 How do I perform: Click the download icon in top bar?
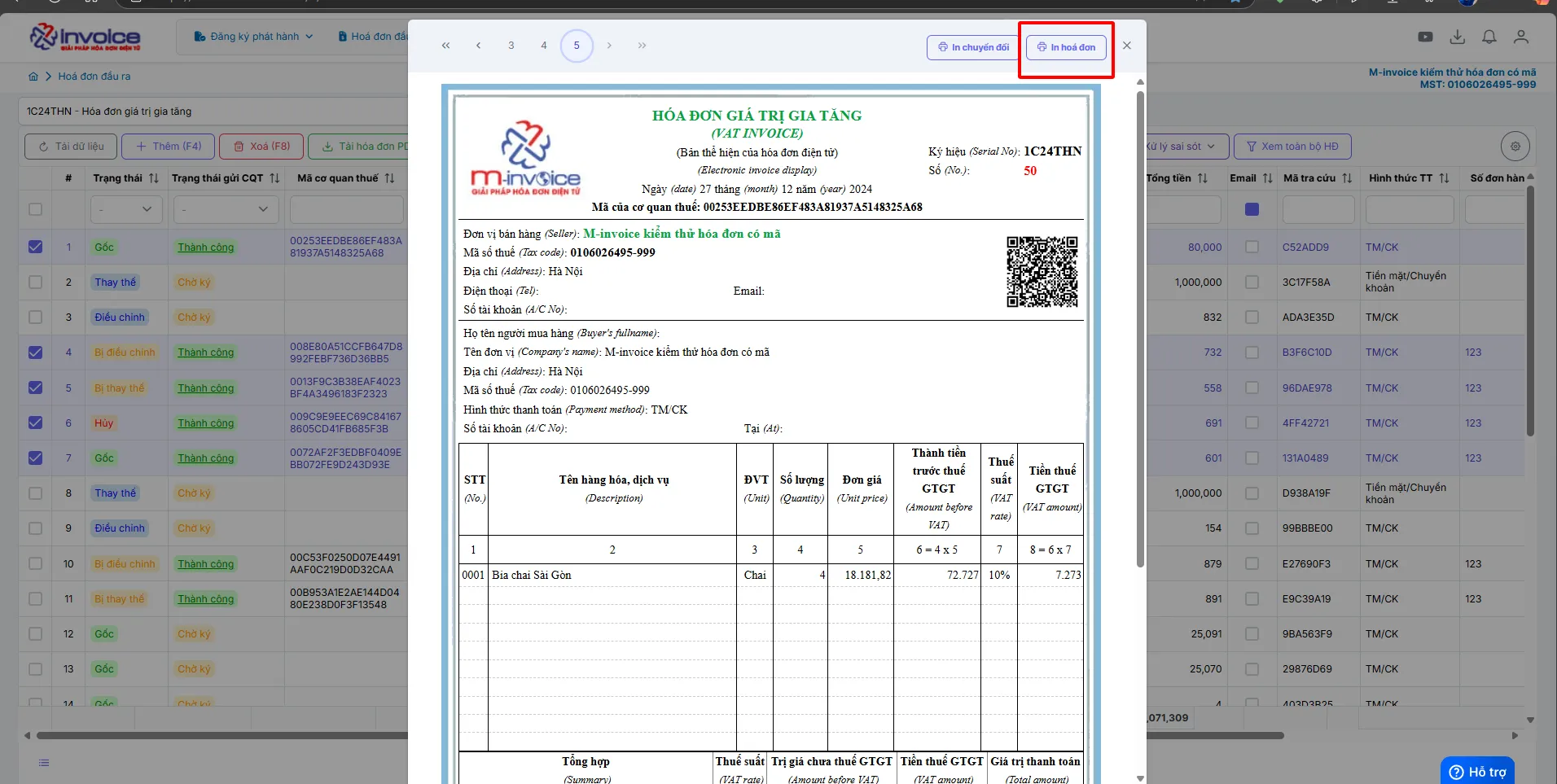pos(1458,37)
